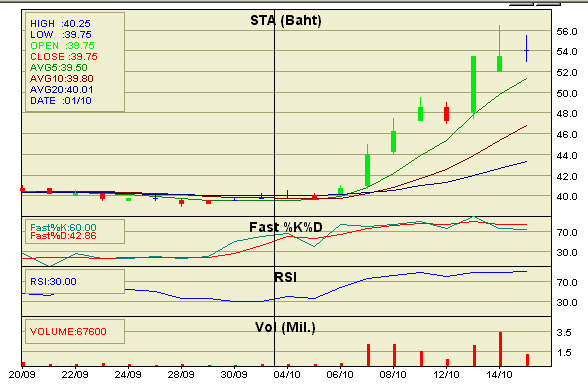Click the 30.0 label in RSI panel

(567, 303)
